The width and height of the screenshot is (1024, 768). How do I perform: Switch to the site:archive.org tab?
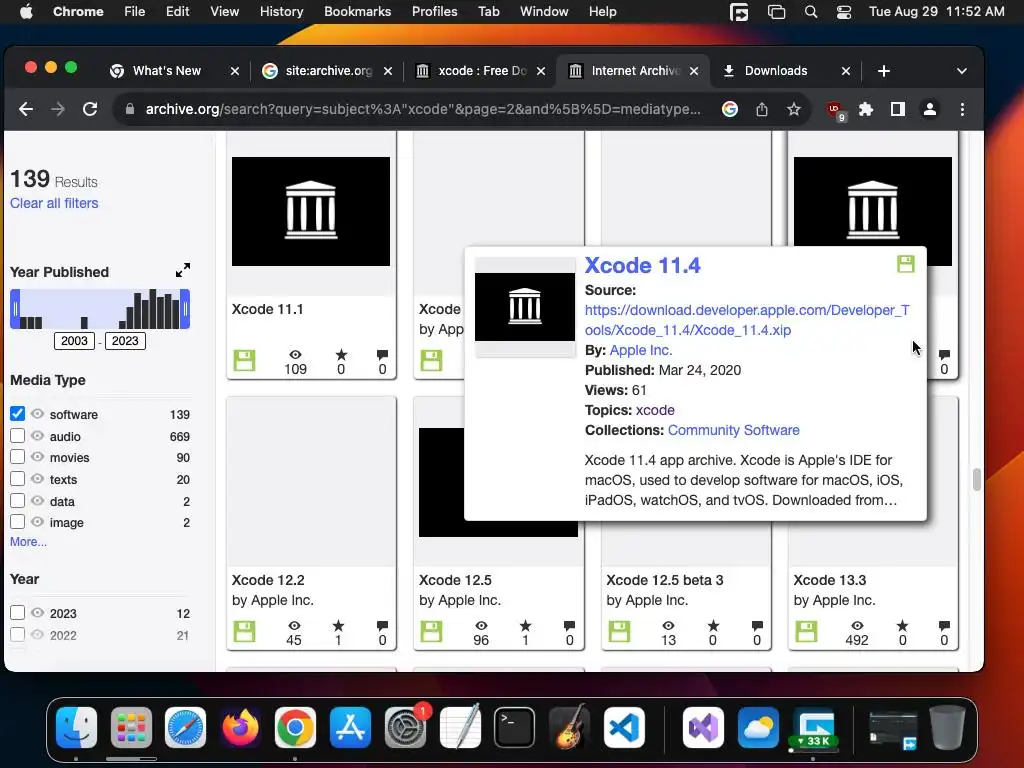(x=328, y=71)
